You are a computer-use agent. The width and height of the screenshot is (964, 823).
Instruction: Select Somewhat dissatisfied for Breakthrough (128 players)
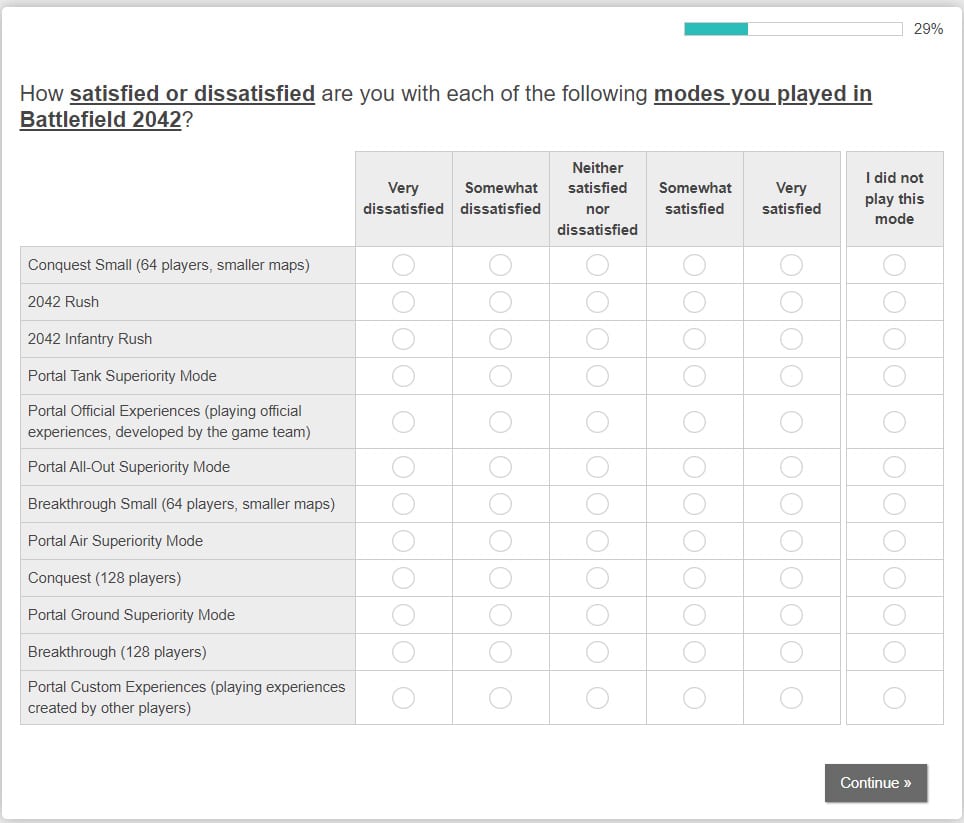pyautogui.click(x=500, y=652)
